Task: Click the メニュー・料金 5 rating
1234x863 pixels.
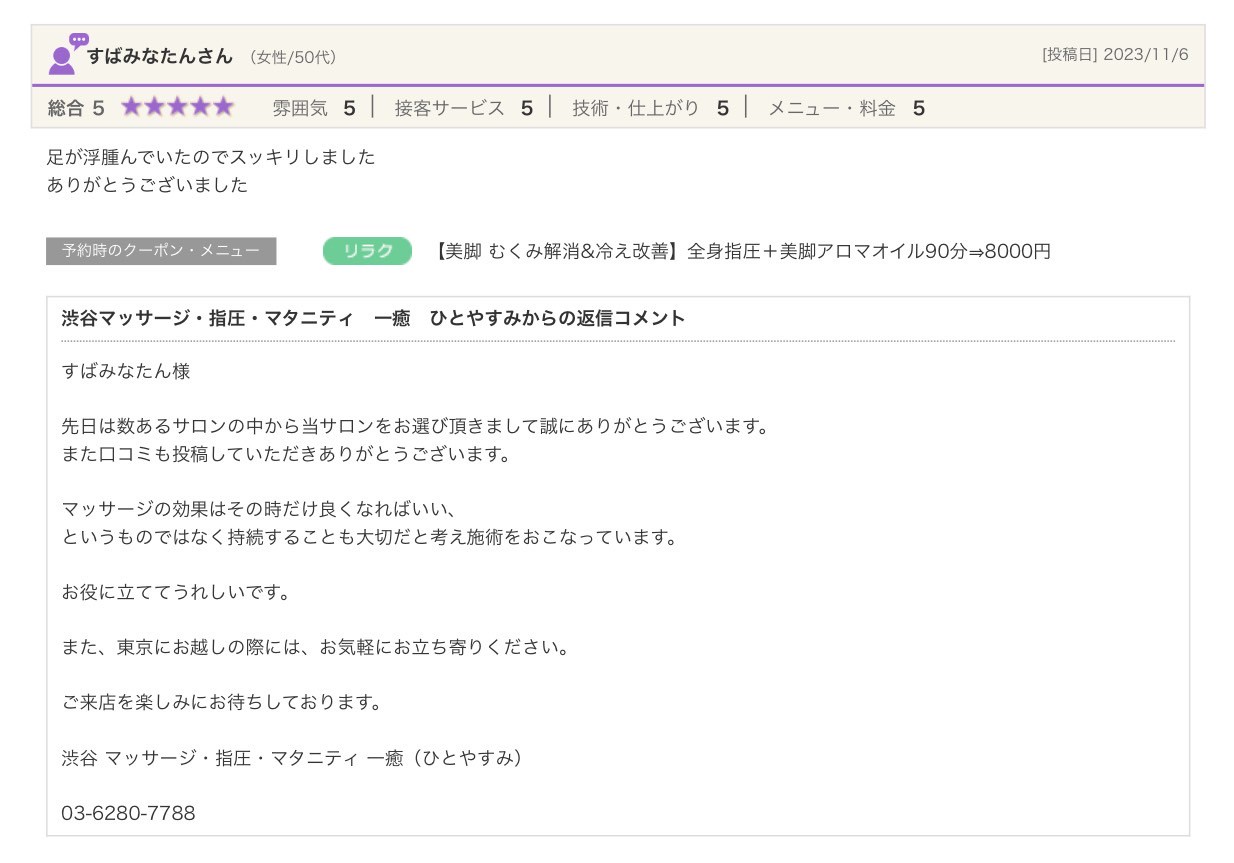Action: pyautogui.click(x=846, y=108)
